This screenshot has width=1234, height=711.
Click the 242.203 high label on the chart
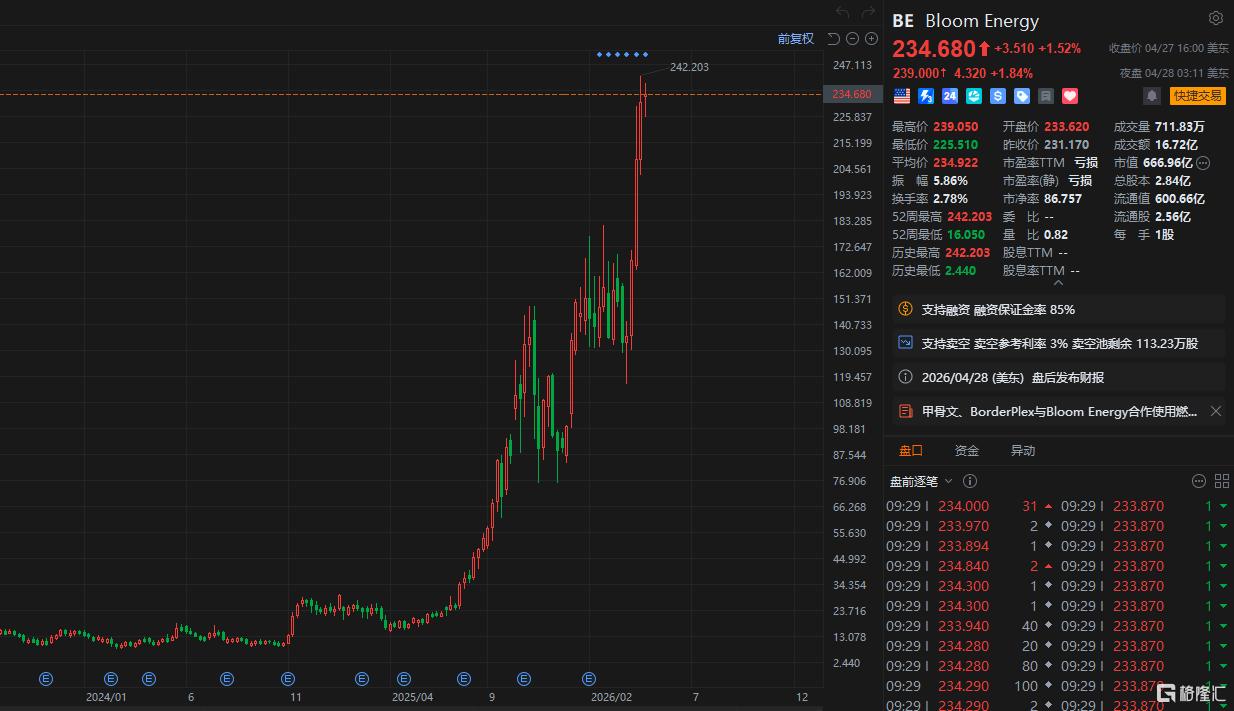pyautogui.click(x=689, y=67)
